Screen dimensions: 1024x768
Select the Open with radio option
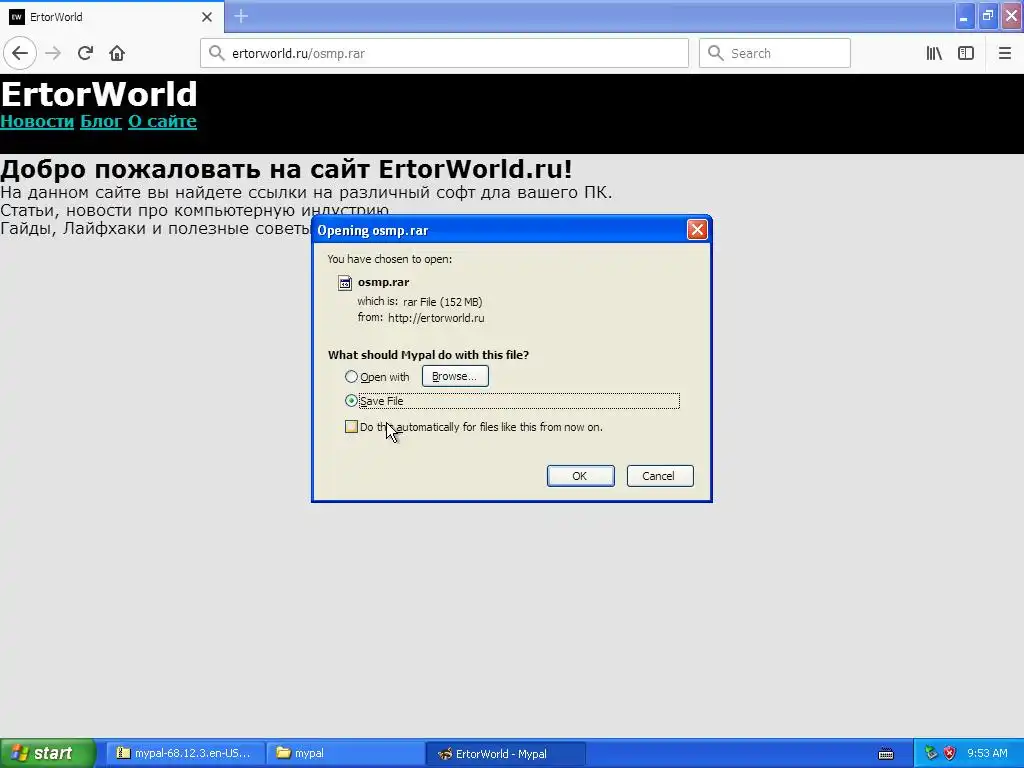pos(351,377)
